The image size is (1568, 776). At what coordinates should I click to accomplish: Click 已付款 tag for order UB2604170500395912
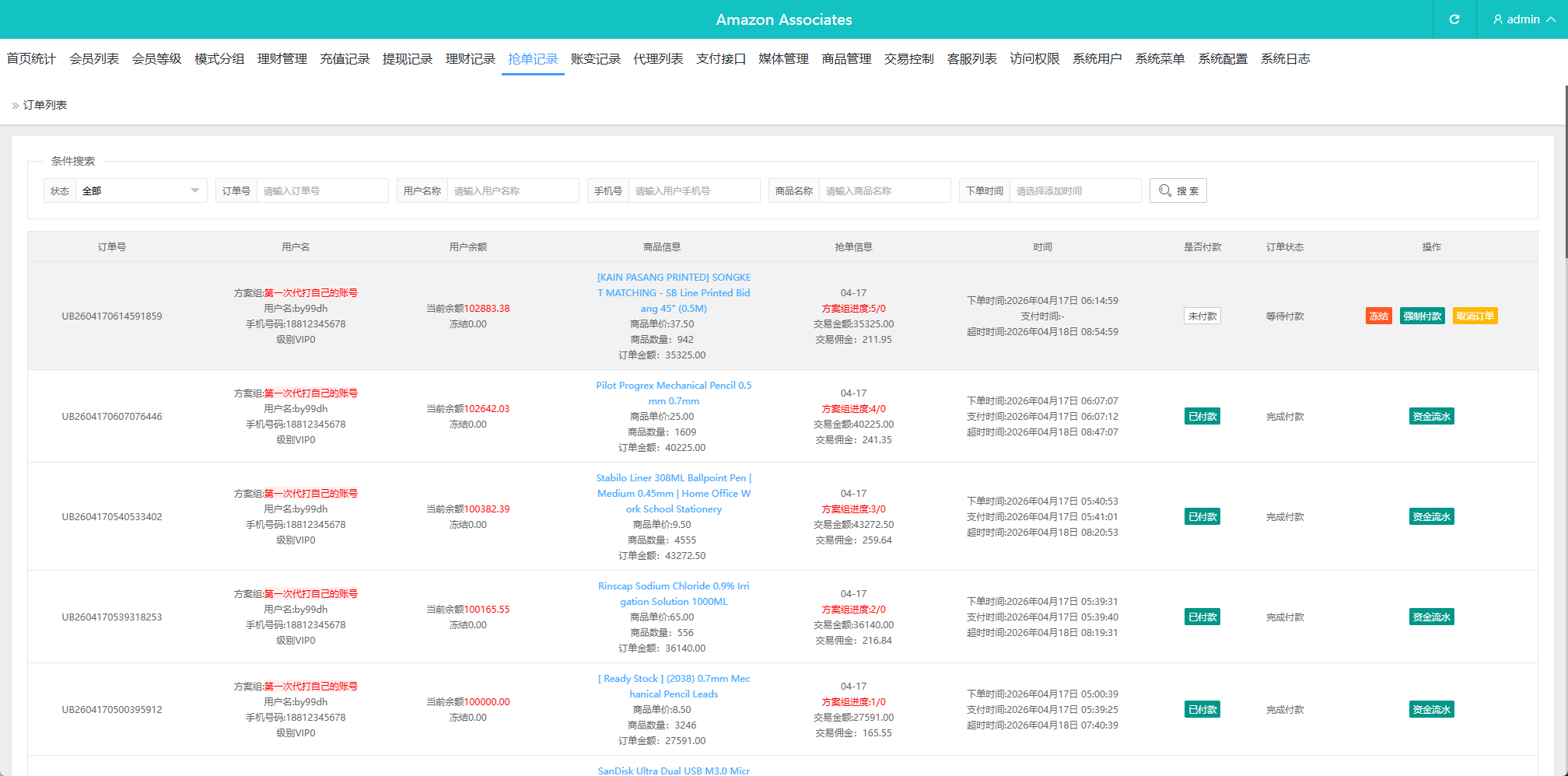click(x=1202, y=709)
